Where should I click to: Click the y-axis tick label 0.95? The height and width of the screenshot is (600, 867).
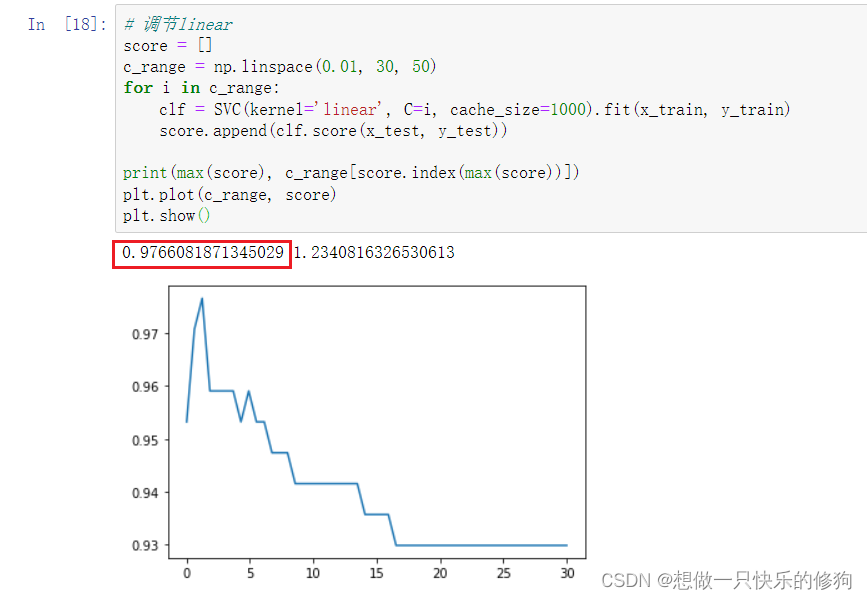click(145, 440)
